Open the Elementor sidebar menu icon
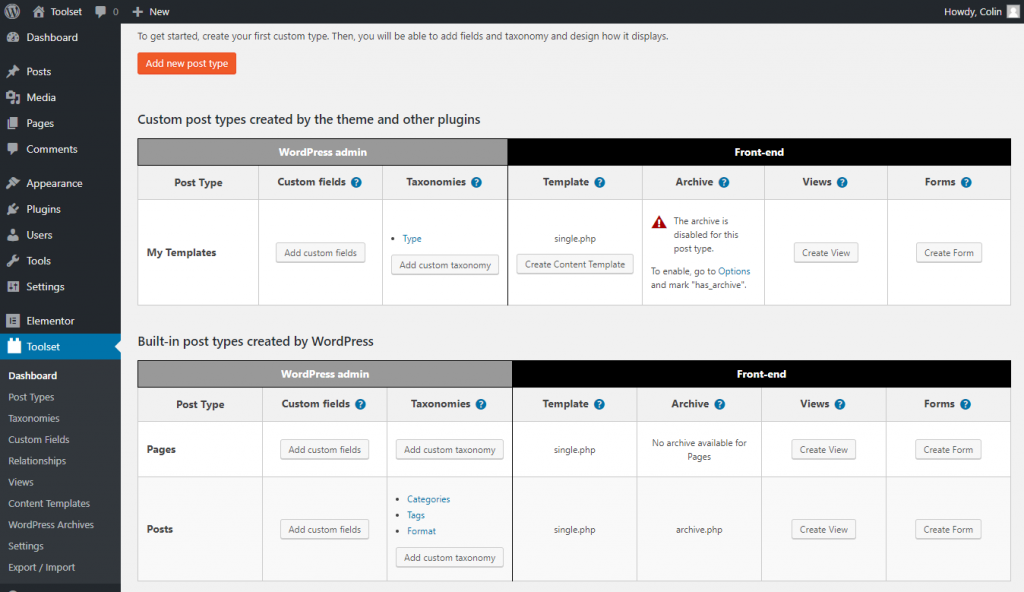 click(13, 321)
